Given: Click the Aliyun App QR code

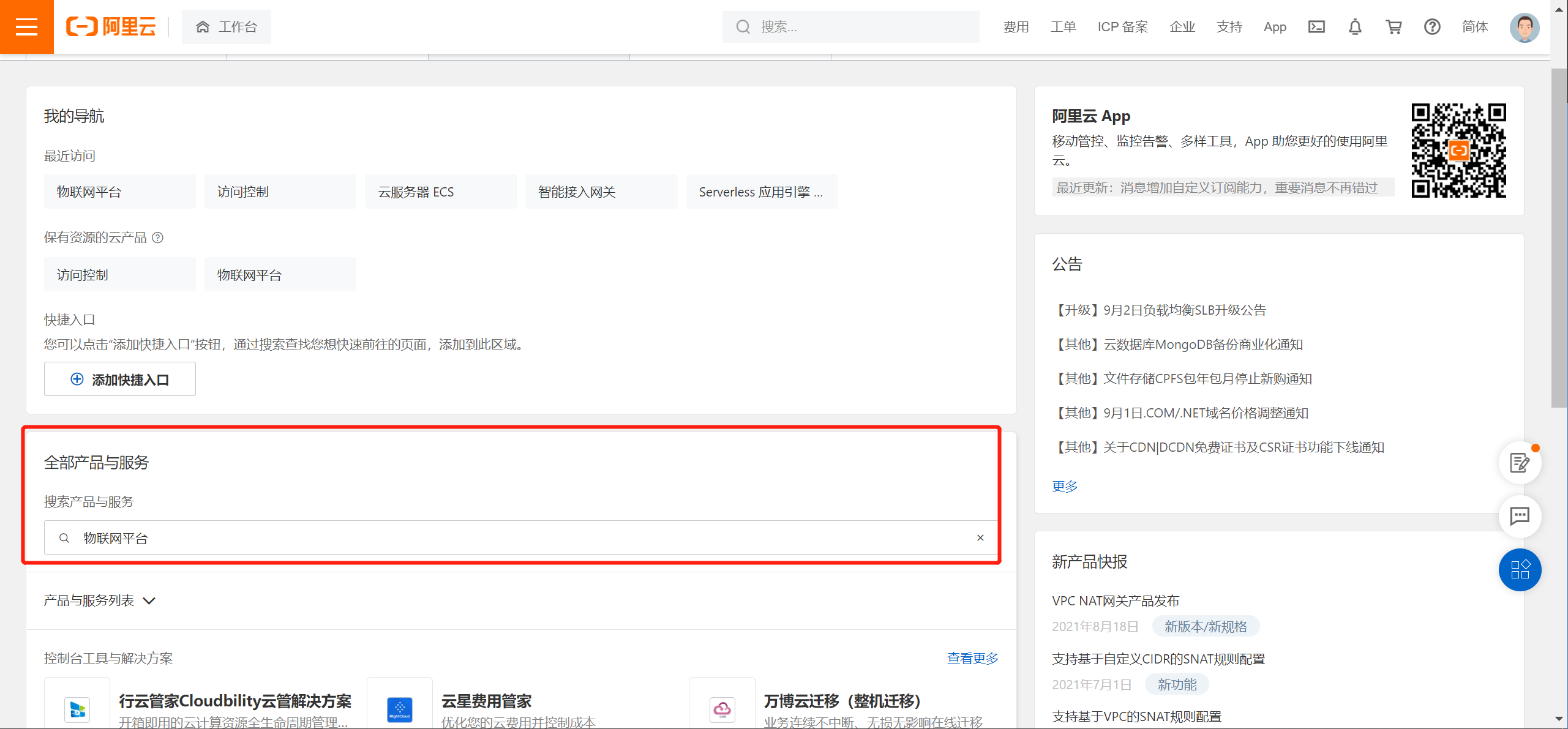Looking at the screenshot, I should pos(1458,151).
